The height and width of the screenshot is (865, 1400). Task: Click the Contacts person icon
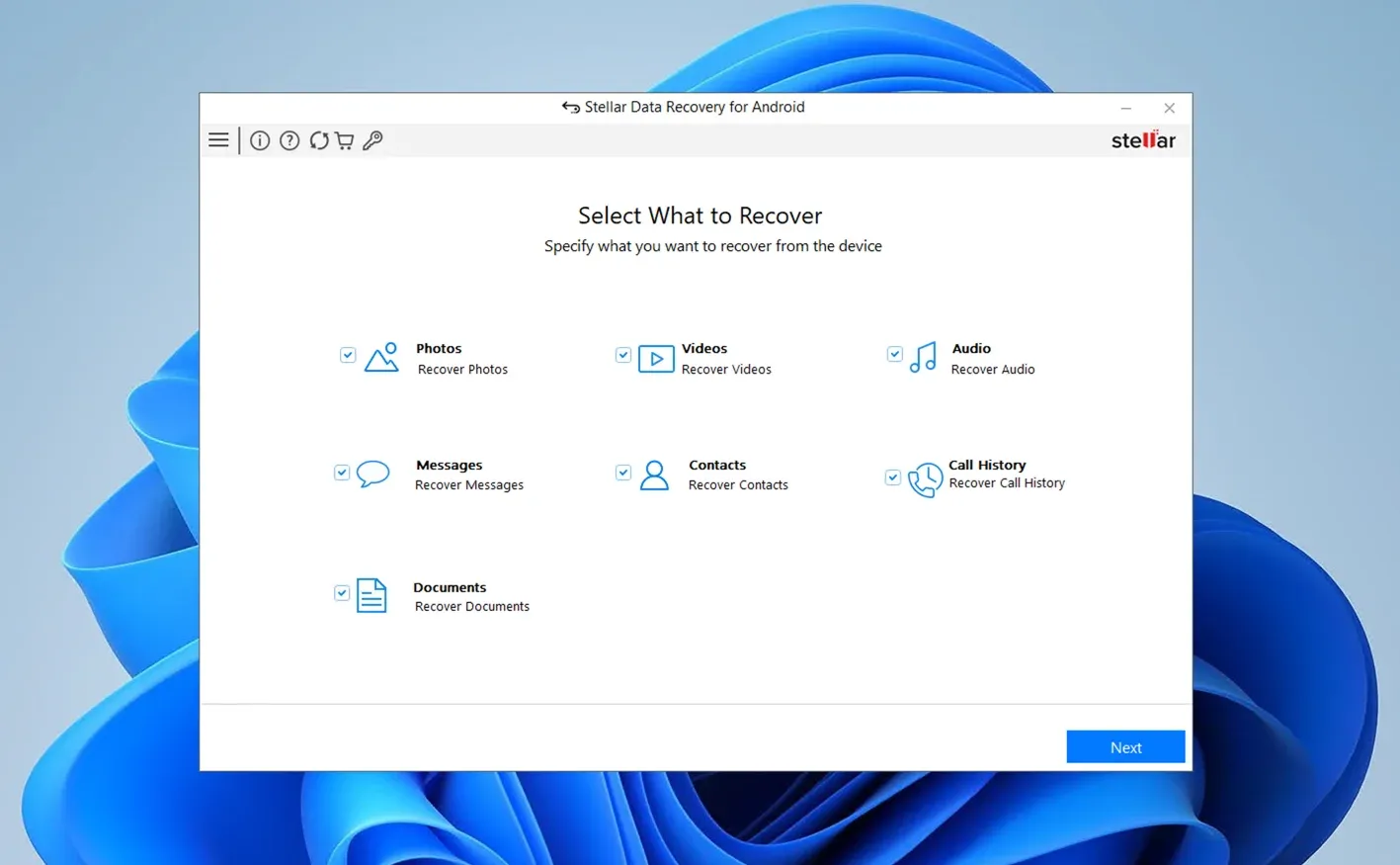tap(654, 476)
